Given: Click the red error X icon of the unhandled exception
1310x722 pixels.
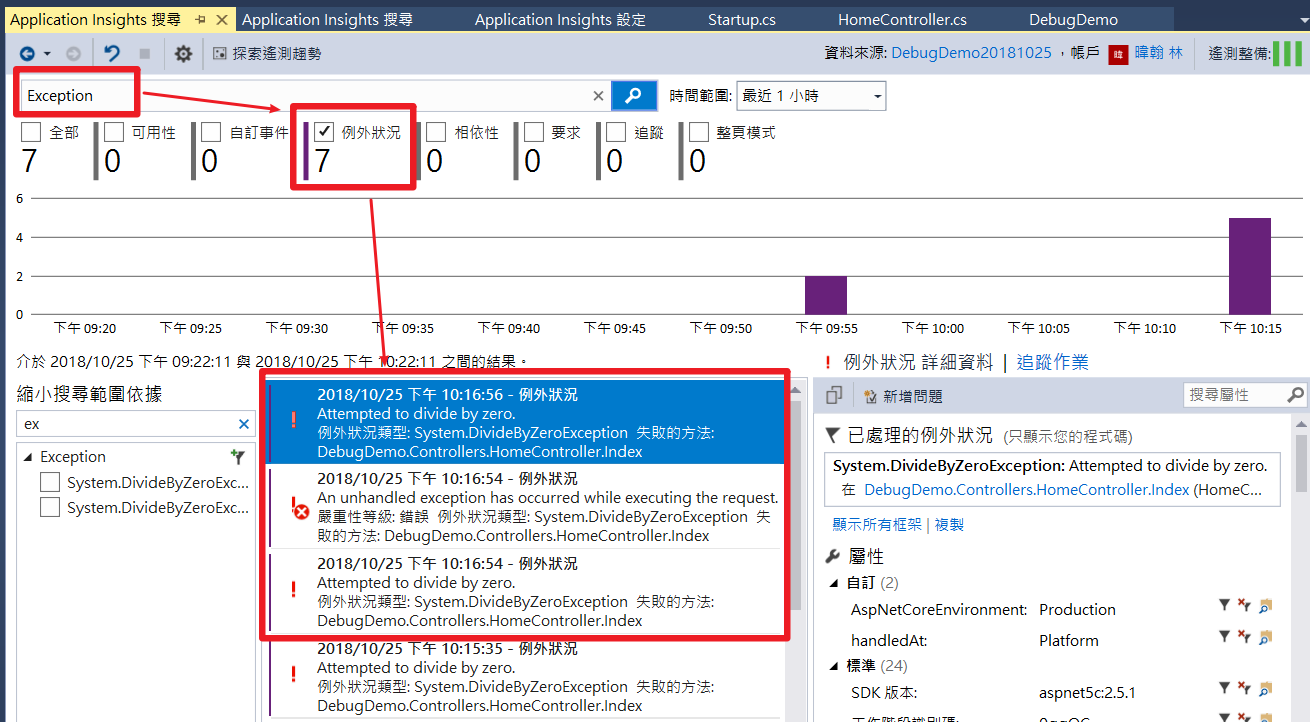Looking at the screenshot, I should click(x=300, y=512).
